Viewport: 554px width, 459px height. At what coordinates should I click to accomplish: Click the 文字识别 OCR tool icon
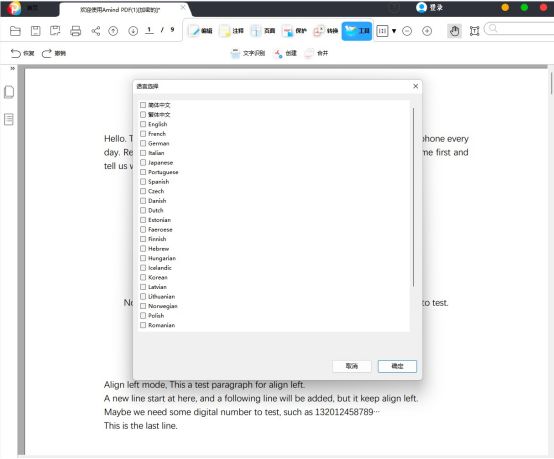click(235, 53)
